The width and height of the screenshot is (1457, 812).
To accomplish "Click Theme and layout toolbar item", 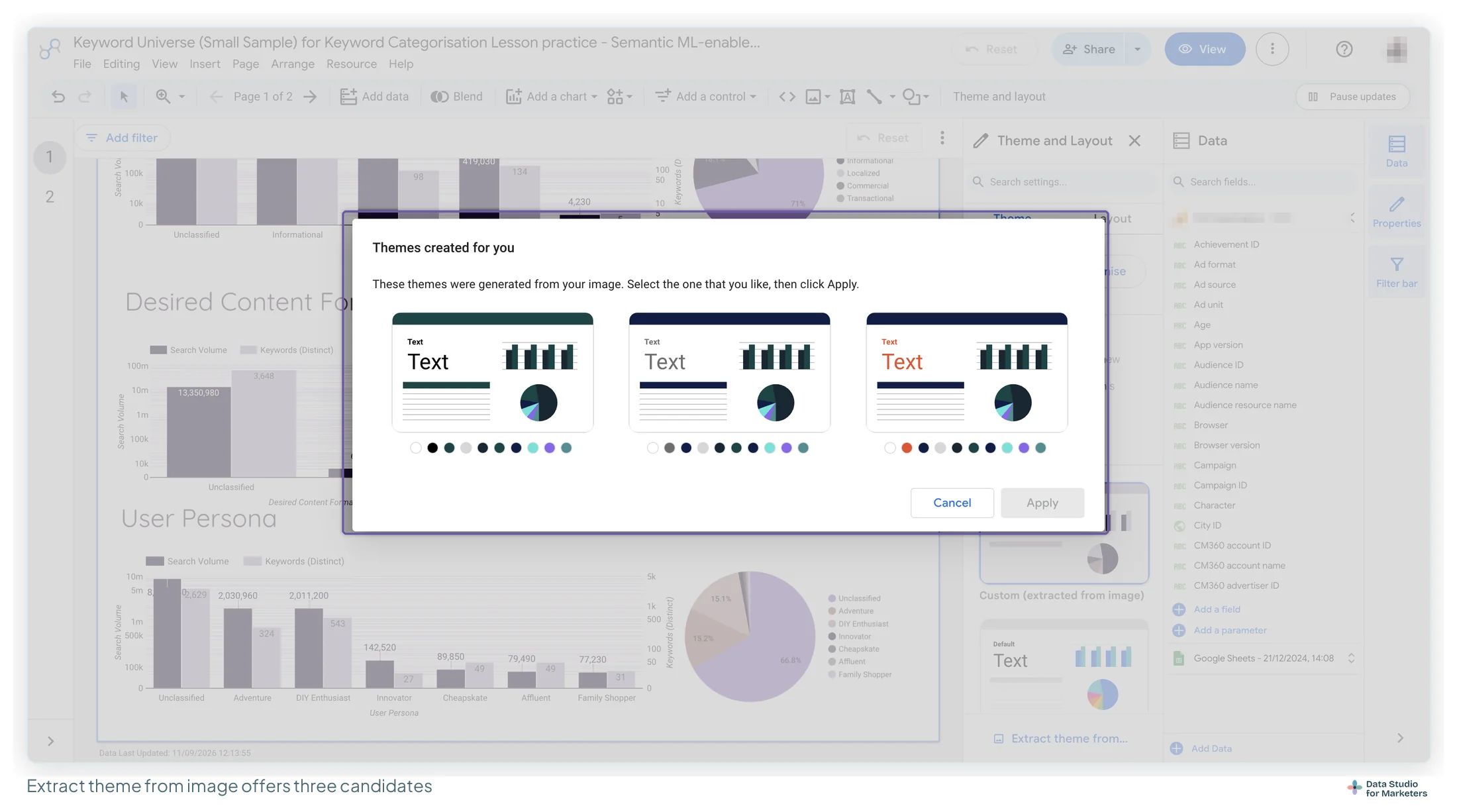I will (x=999, y=97).
